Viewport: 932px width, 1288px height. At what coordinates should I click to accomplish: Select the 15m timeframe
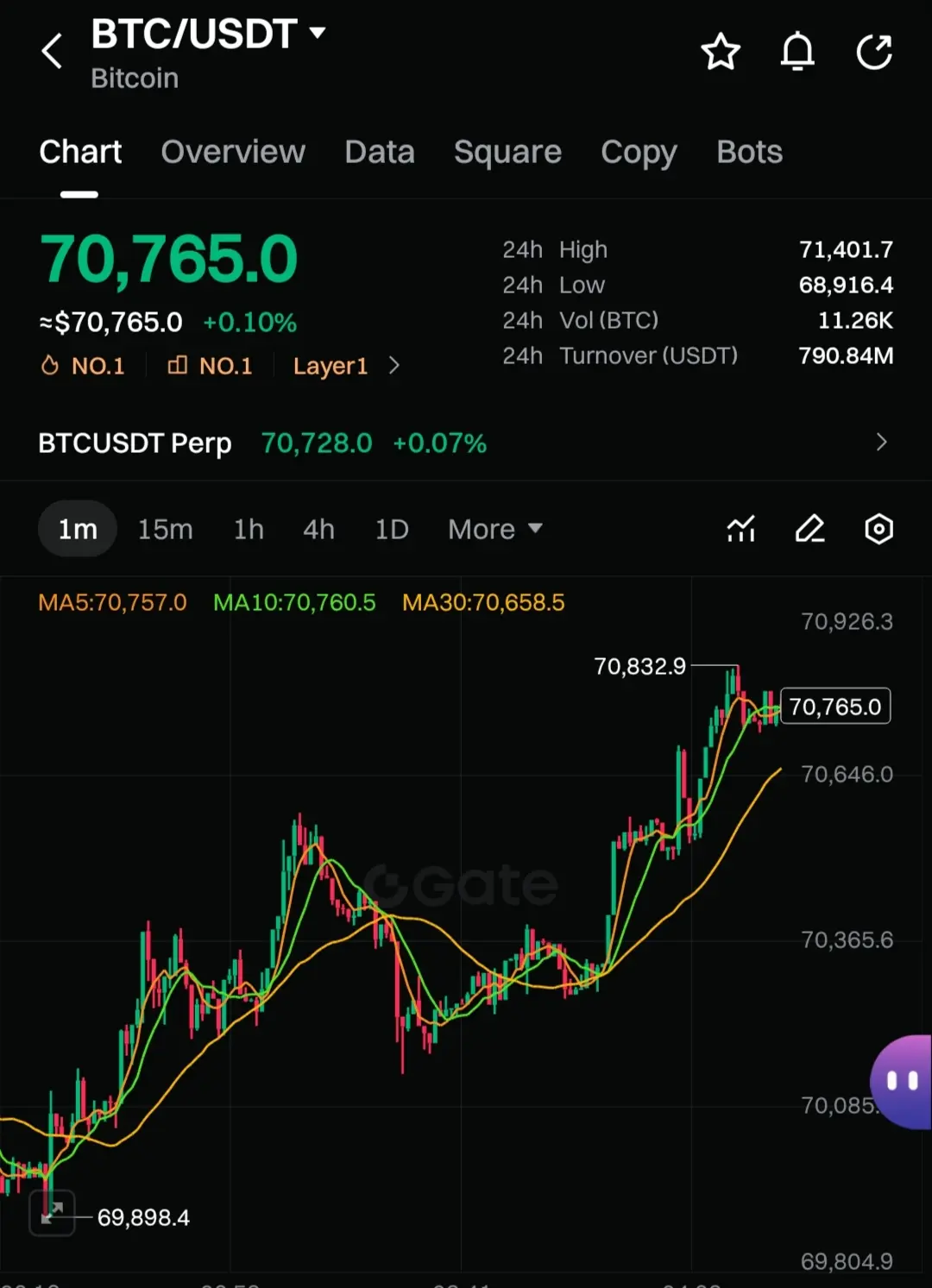166,529
